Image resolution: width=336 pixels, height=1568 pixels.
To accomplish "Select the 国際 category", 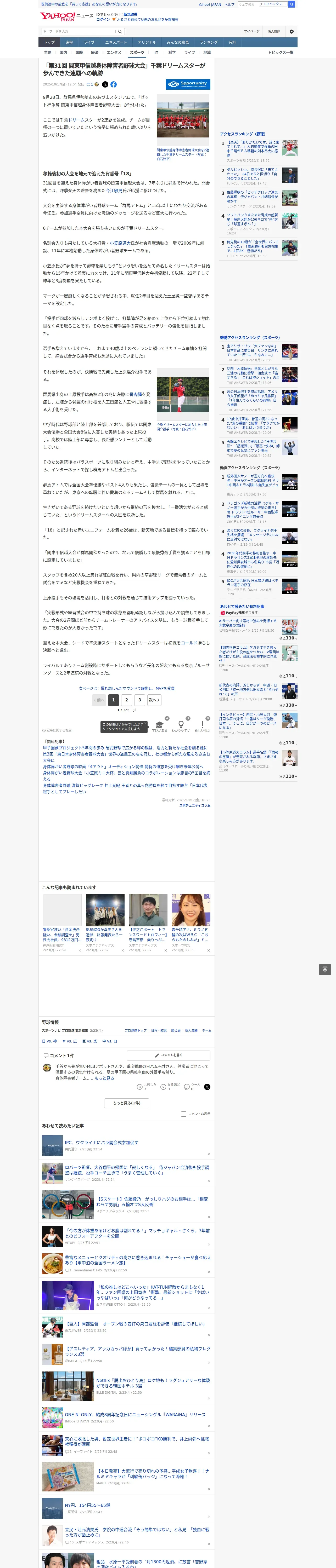I will [79, 52].
